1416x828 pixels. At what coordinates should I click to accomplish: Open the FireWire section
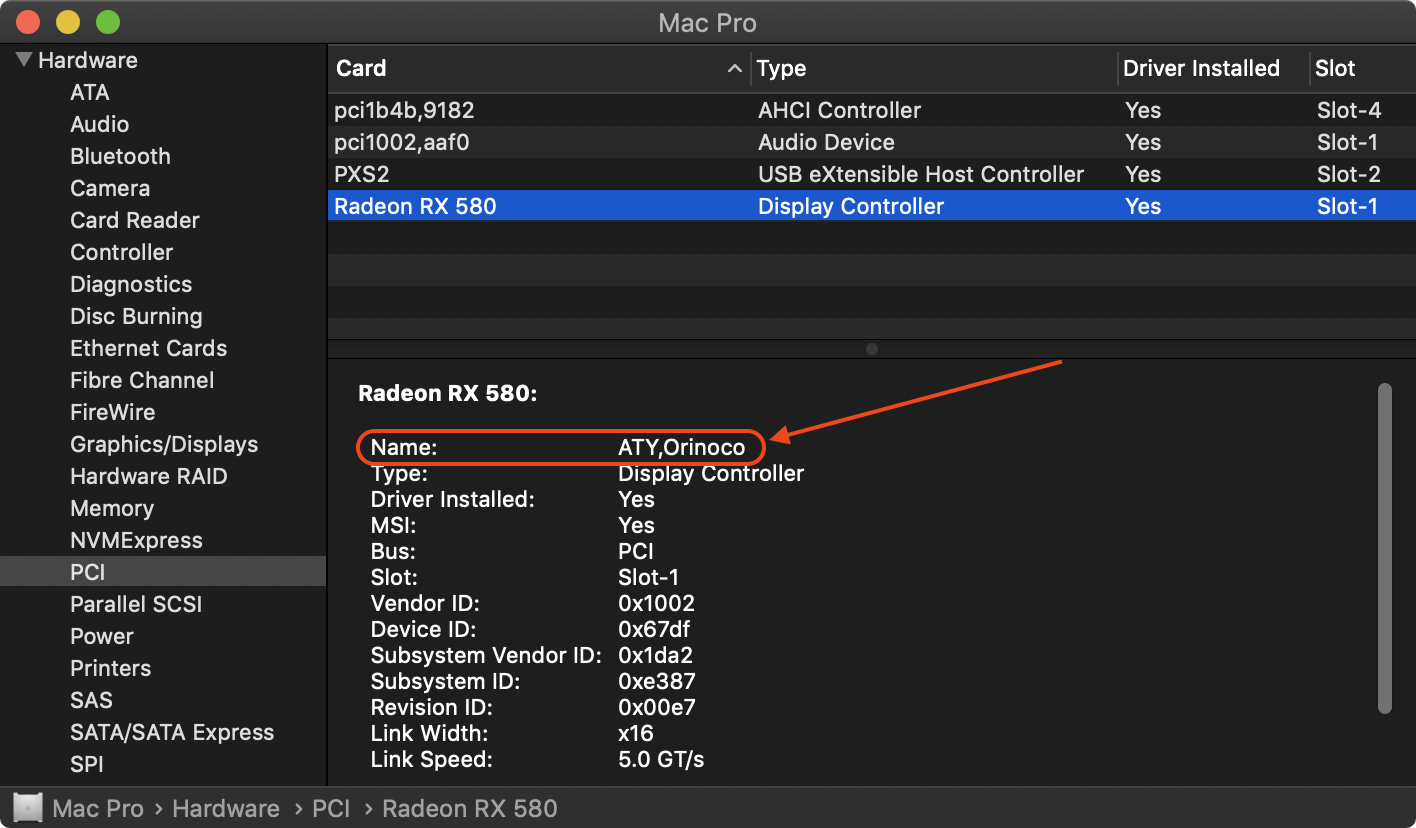(x=113, y=412)
